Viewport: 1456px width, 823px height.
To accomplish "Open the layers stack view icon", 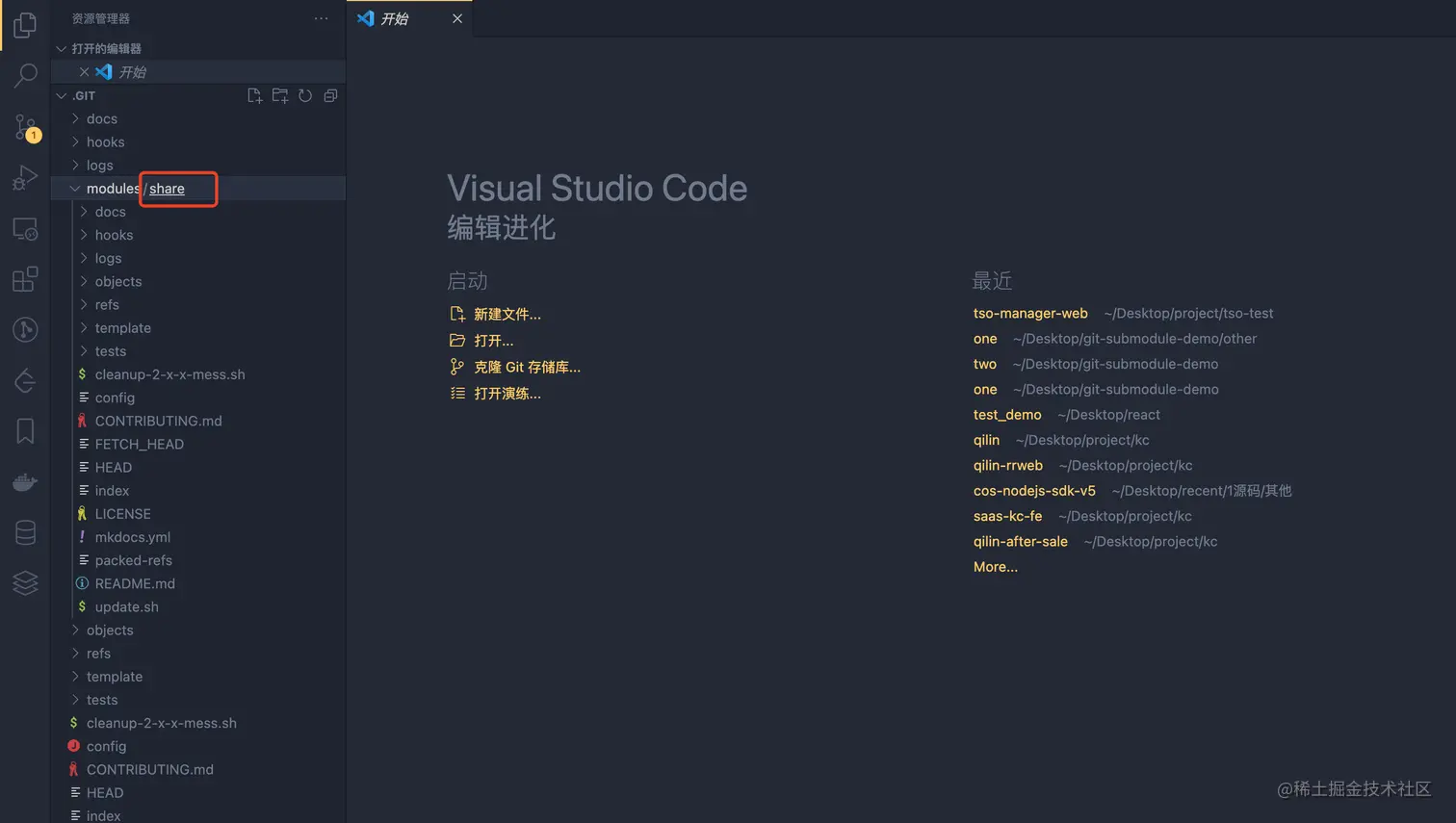I will click(25, 582).
